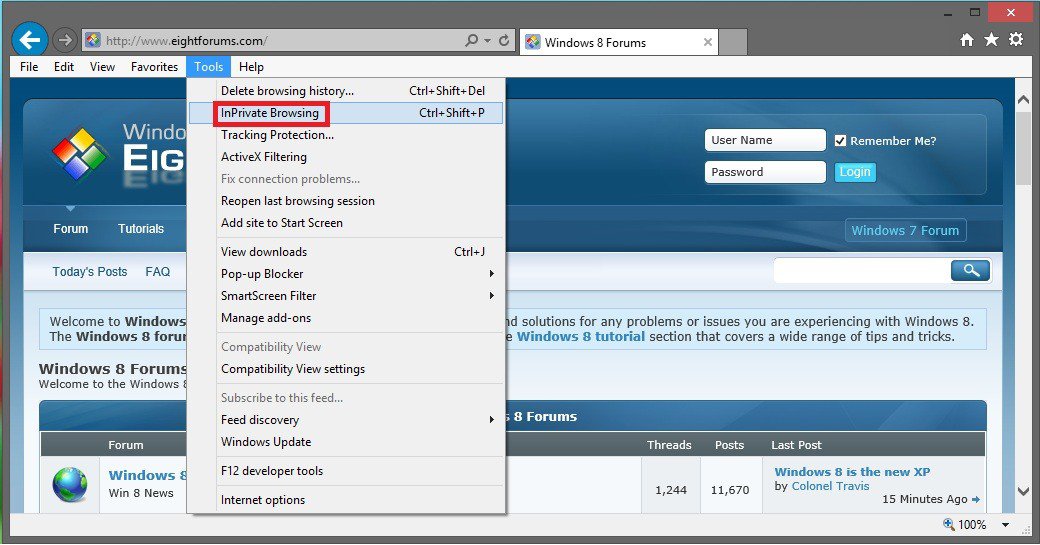
Task: Close the Windows 8 Forums tab
Action: click(708, 42)
